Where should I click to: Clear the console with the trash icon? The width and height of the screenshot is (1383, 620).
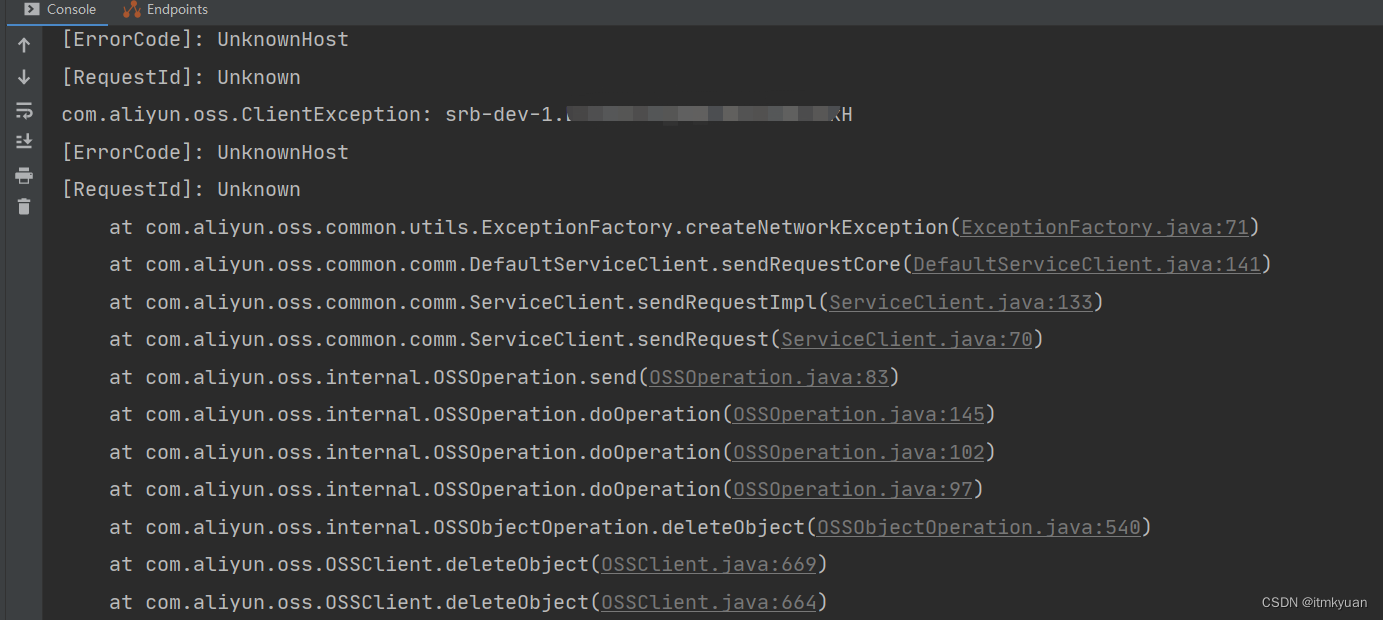coord(24,207)
